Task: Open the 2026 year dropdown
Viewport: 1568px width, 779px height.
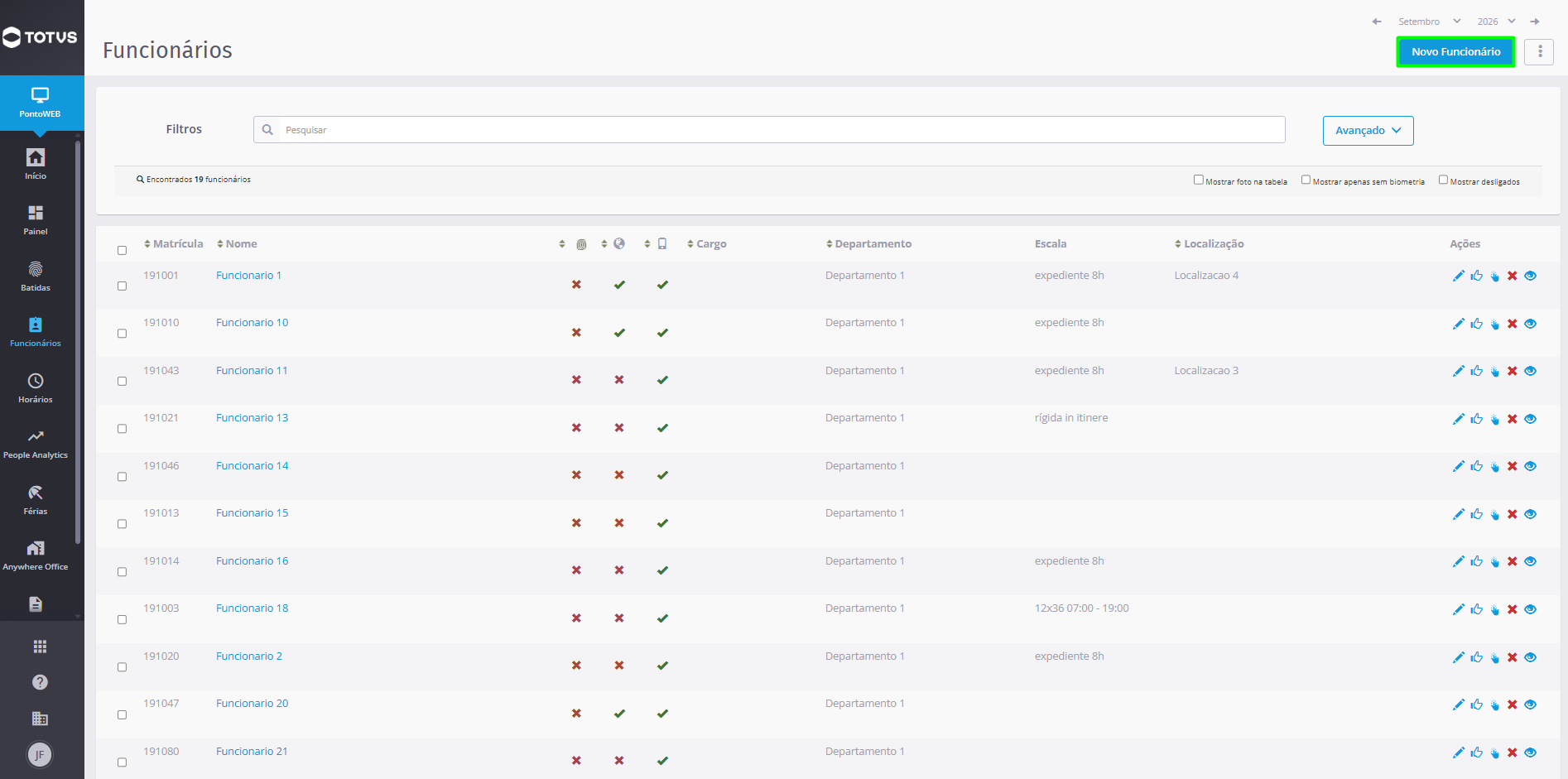Action: point(1497,22)
